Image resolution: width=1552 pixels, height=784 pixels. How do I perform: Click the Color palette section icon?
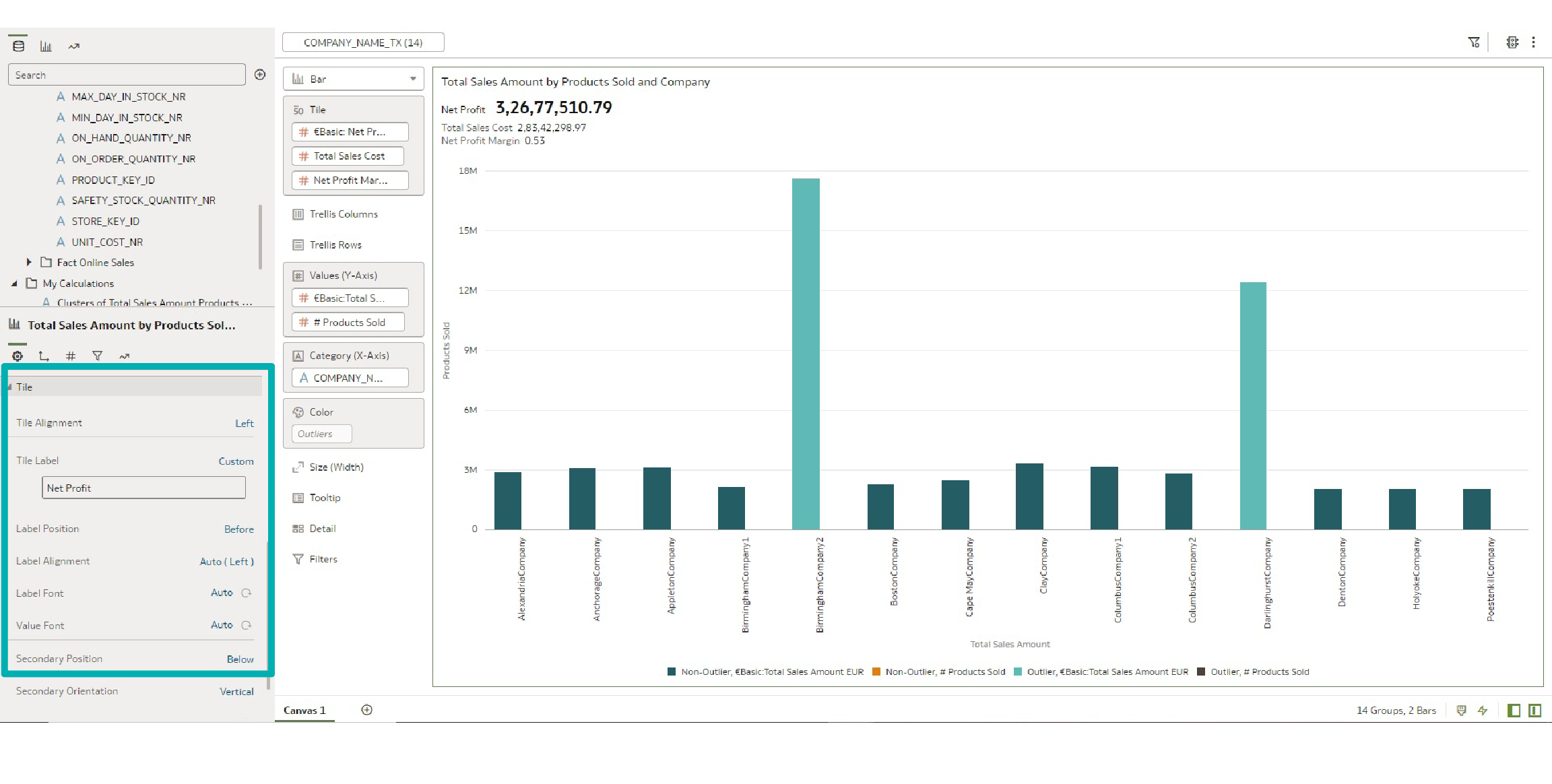click(x=298, y=412)
